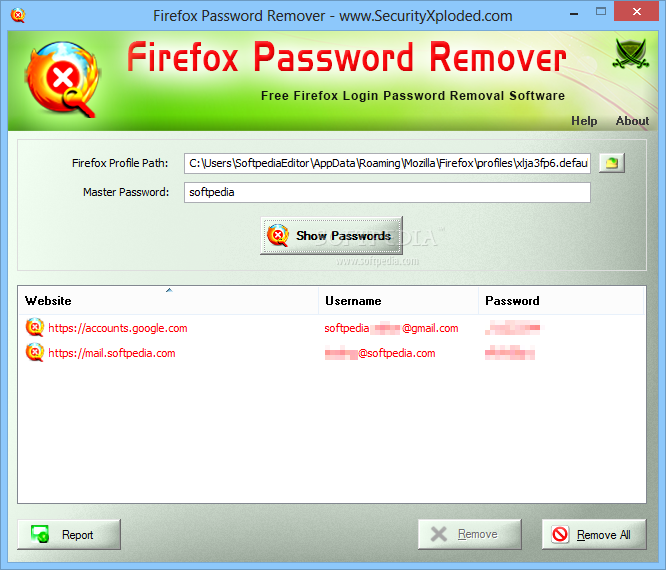Sort list by the Password column header
The height and width of the screenshot is (570, 666).
pos(562,300)
